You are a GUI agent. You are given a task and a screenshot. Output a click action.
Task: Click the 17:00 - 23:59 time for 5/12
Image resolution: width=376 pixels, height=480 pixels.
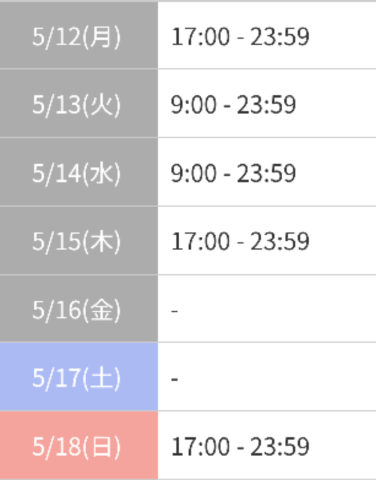pos(240,36)
